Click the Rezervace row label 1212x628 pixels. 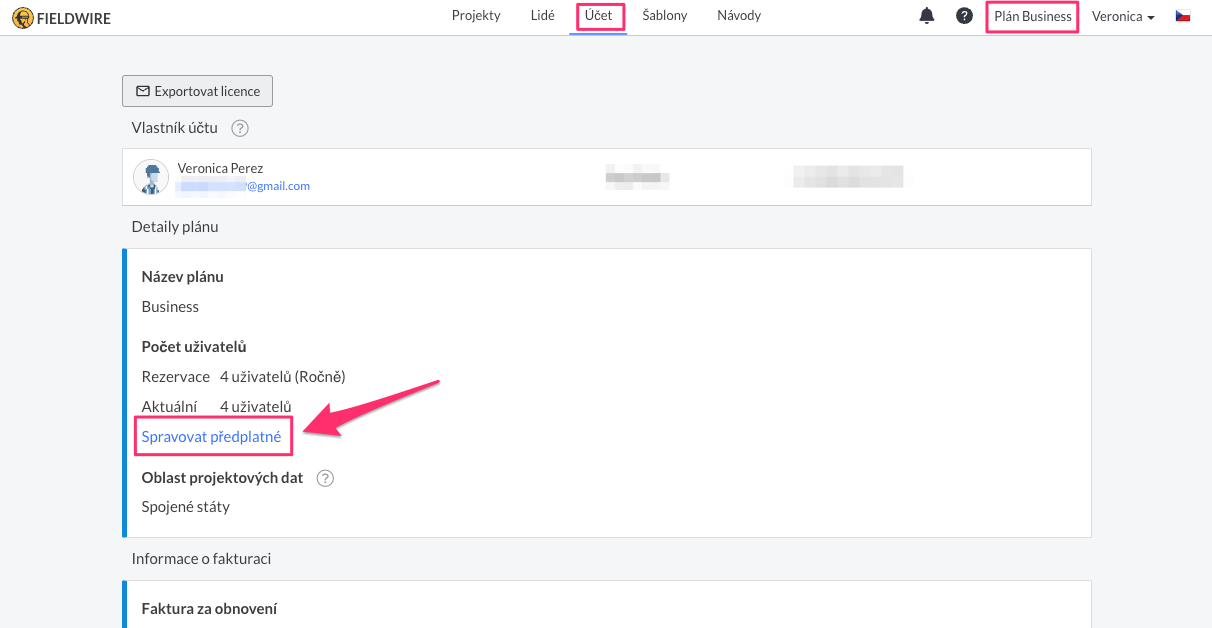point(176,377)
